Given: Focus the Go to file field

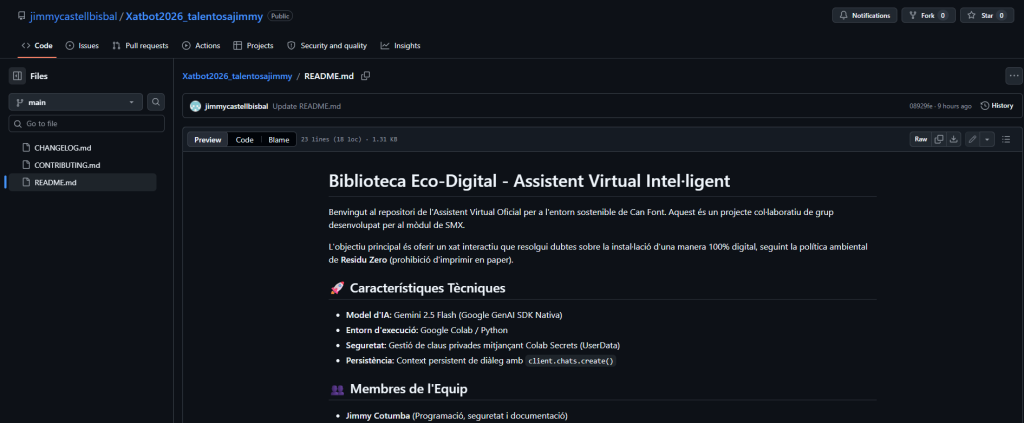Looking at the screenshot, I should click(86, 123).
